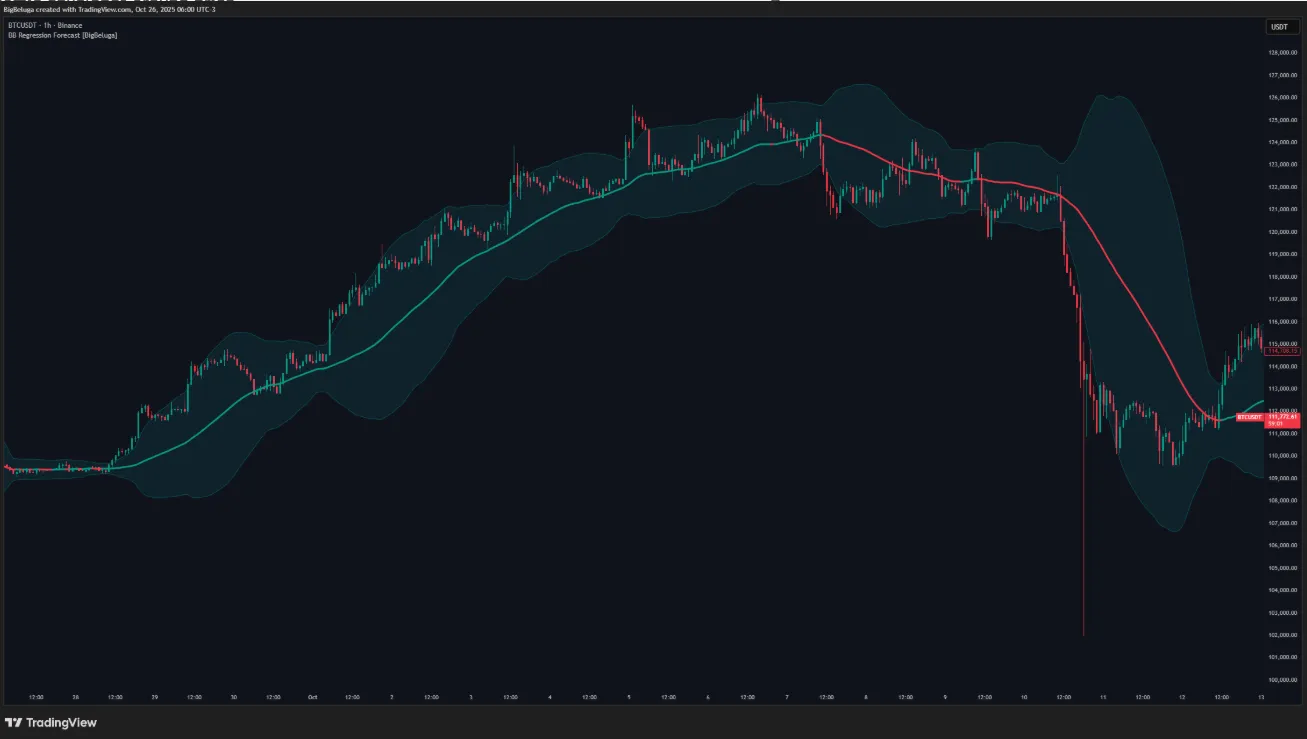Click the 114,708.15 outlined price label
This screenshot has width=1307, height=739.
click(1282, 351)
